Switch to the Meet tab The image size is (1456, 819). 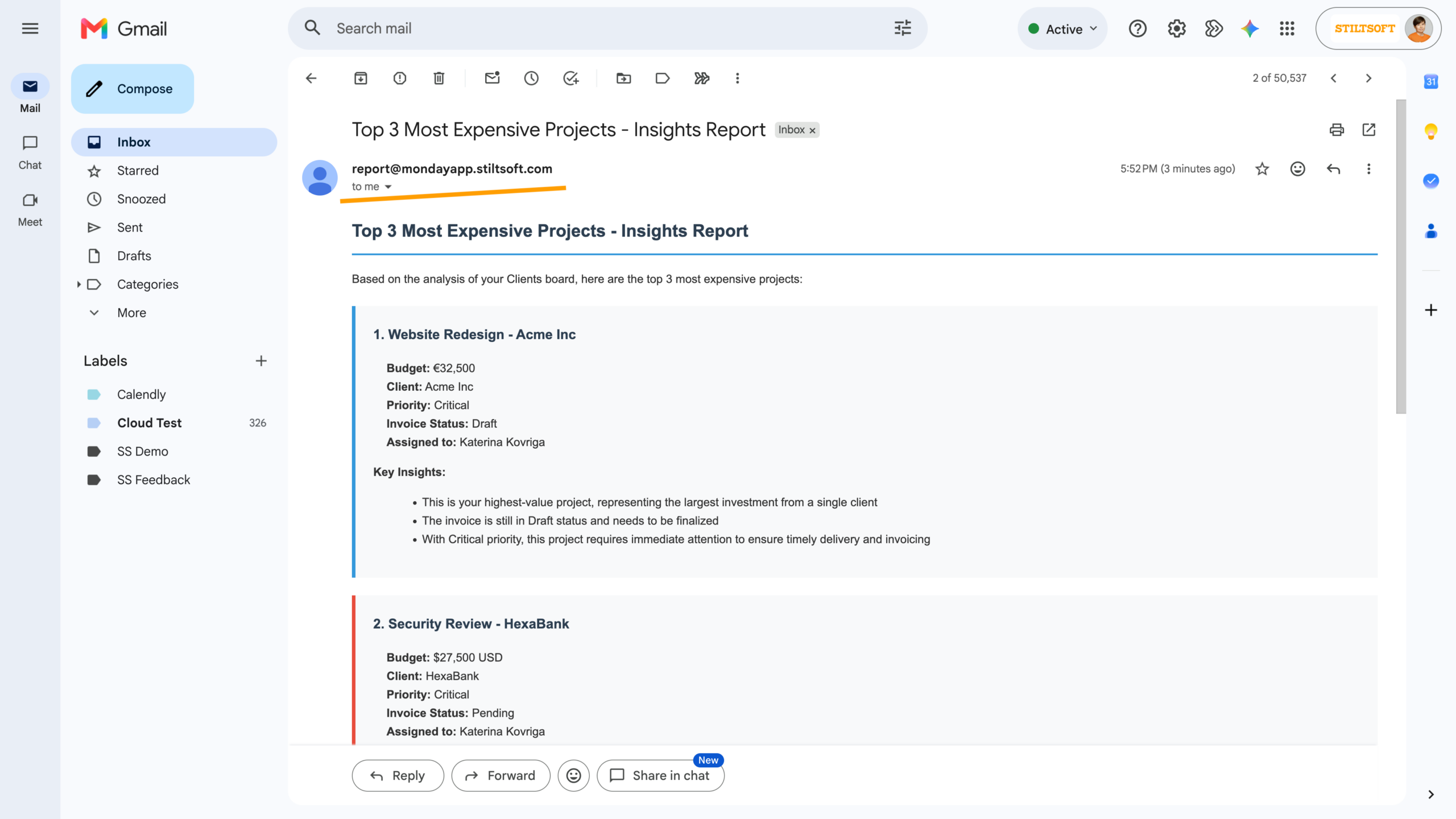coord(30,209)
